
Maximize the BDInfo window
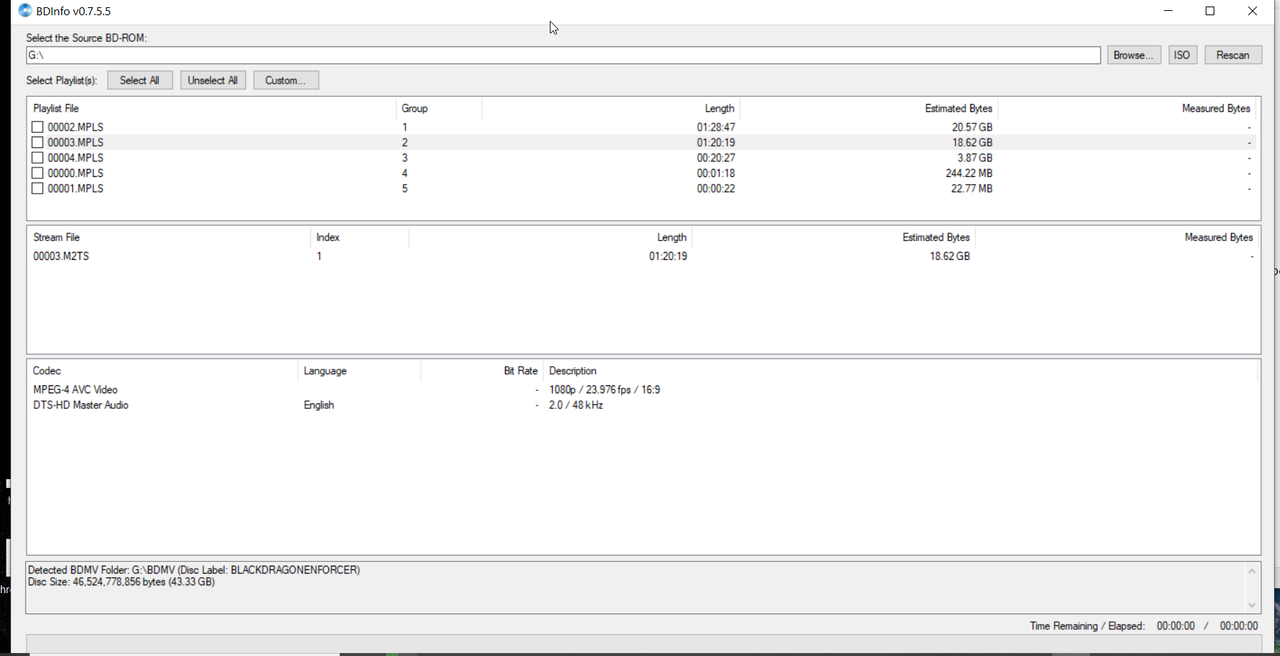pos(1210,11)
